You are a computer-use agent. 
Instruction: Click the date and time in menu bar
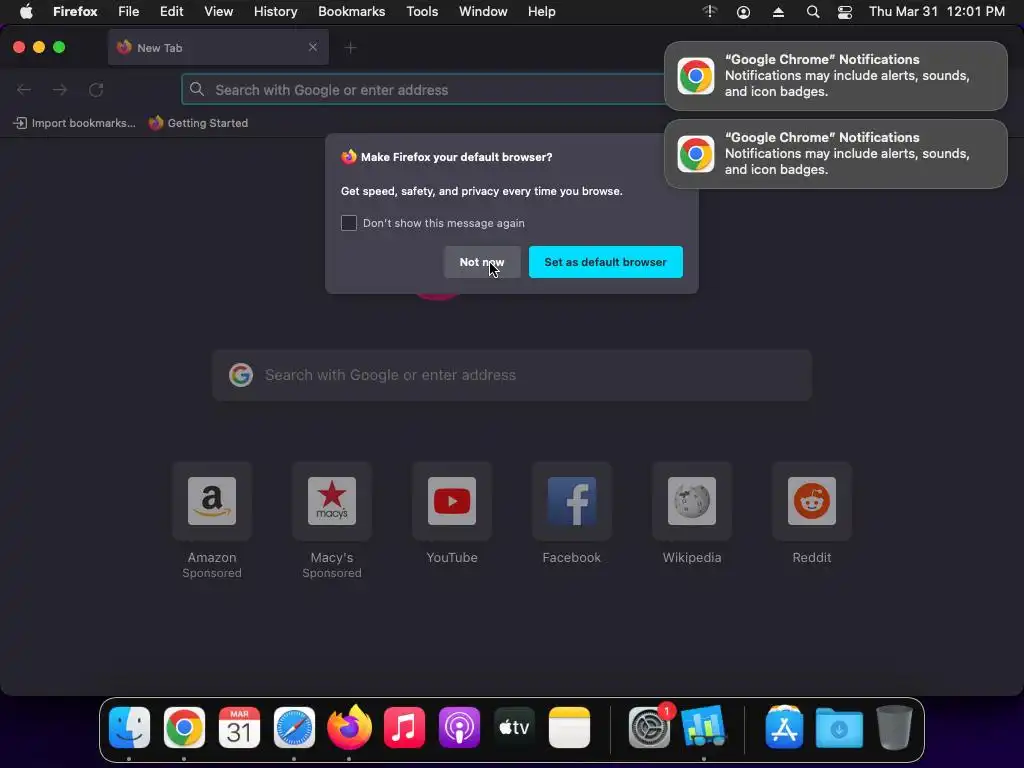pyautogui.click(x=936, y=12)
